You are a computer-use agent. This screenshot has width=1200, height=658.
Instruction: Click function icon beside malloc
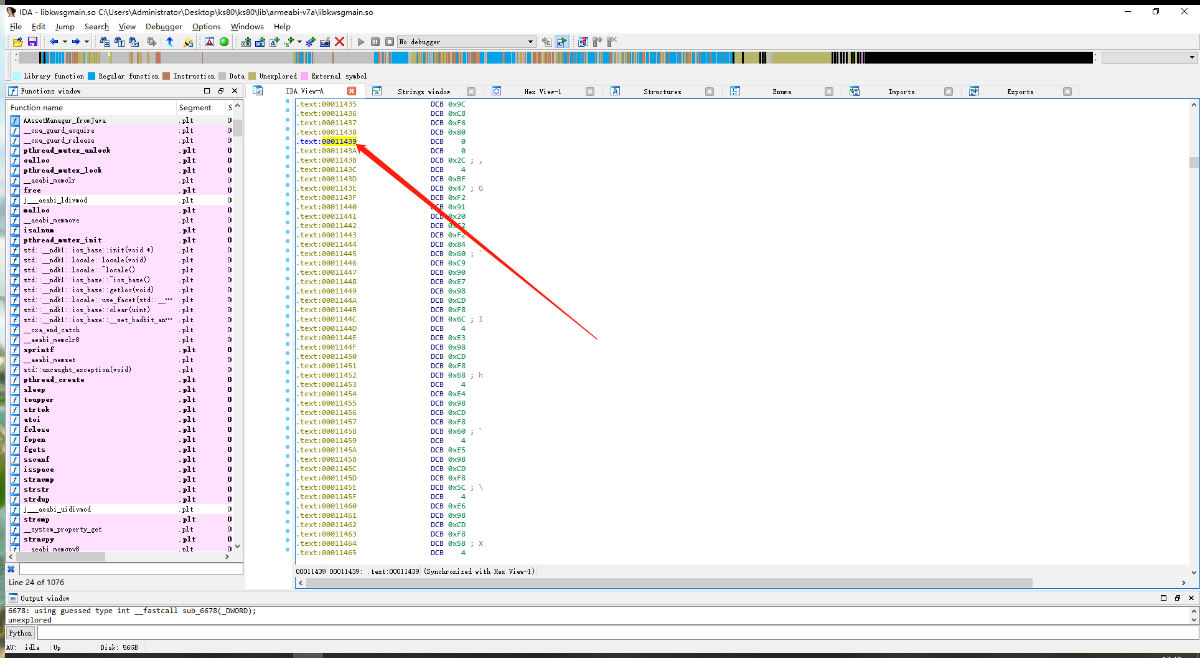[15, 210]
